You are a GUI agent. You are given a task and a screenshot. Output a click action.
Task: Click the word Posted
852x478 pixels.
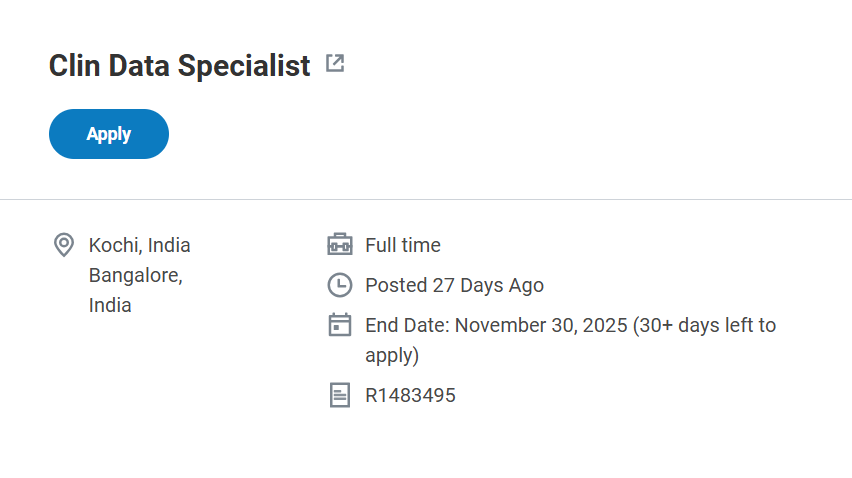(396, 285)
